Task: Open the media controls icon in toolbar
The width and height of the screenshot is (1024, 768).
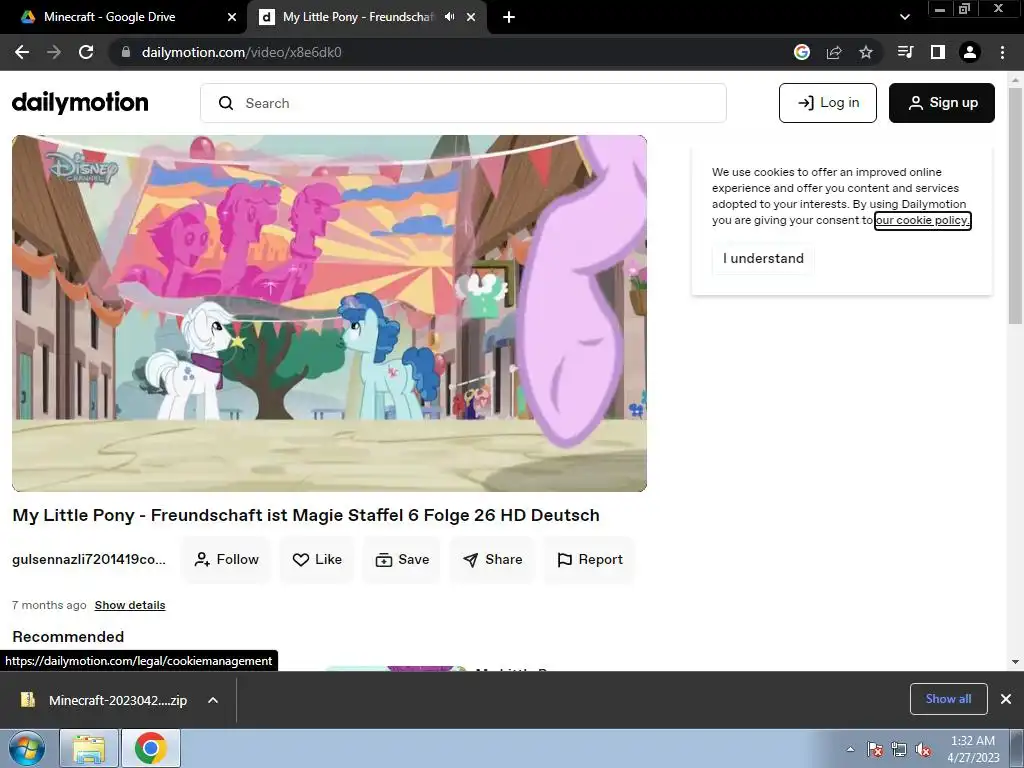Action: coord(905,52)
